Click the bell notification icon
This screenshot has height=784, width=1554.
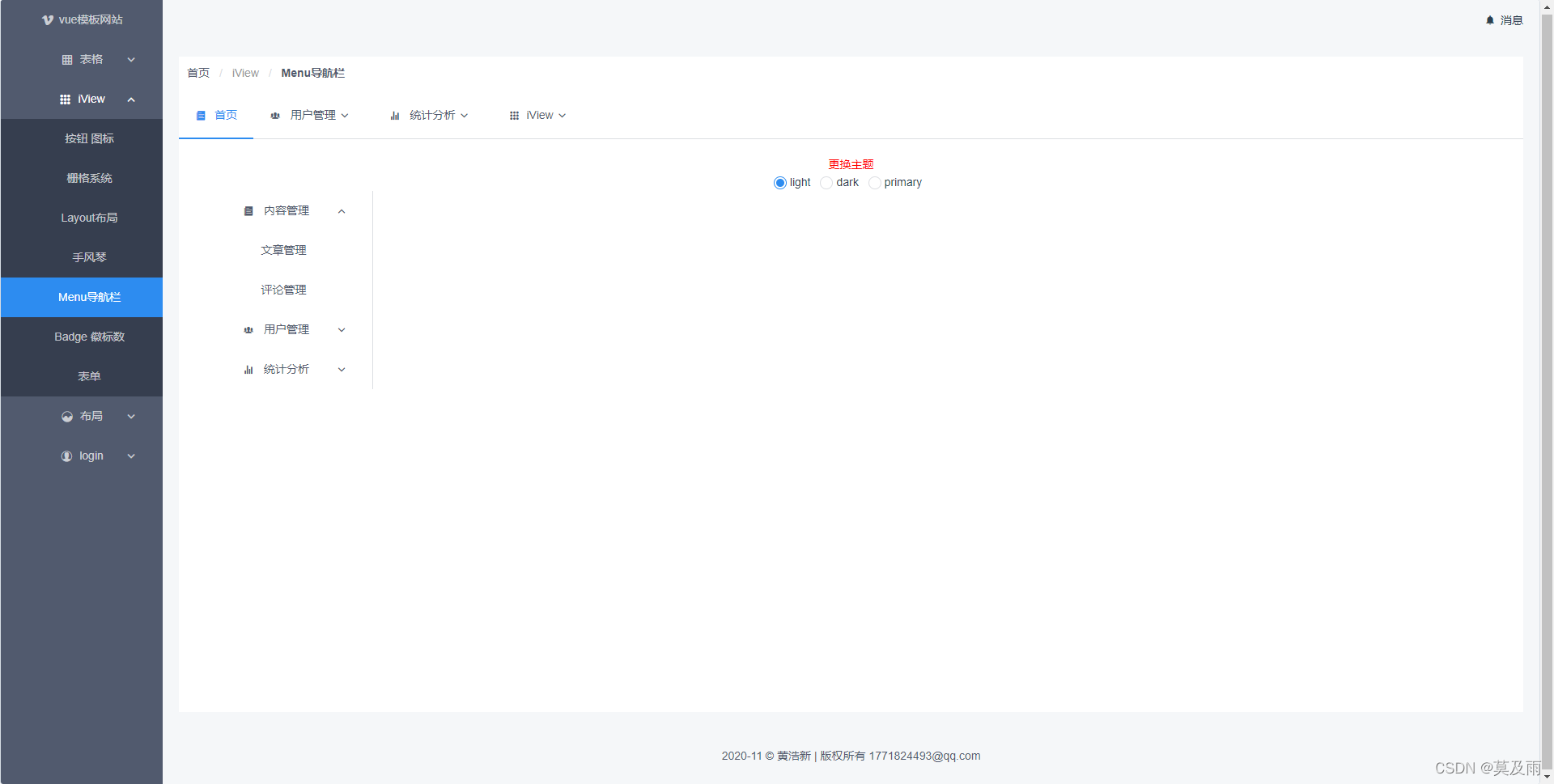pos(1490,20)
